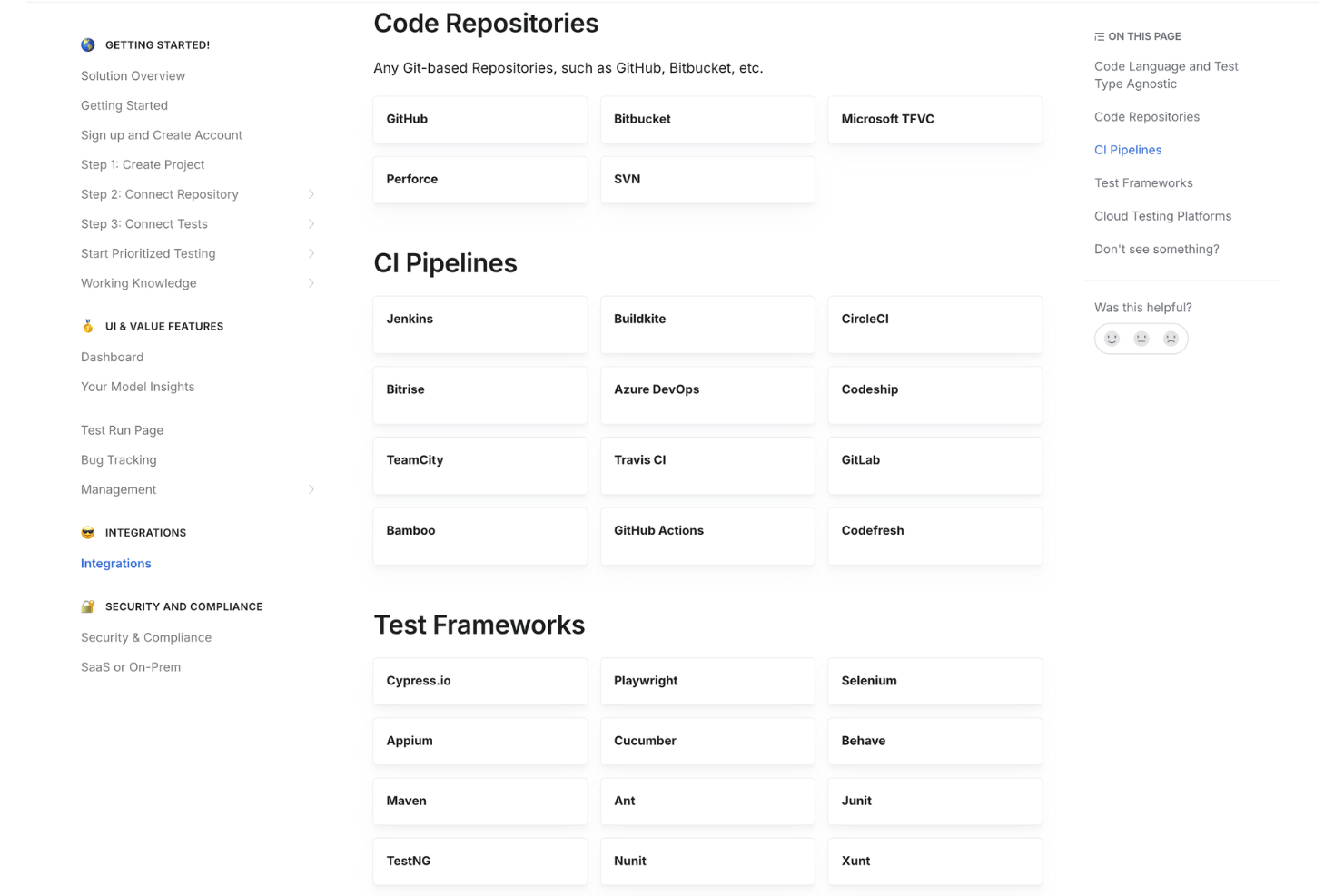Open Solution Overview in sidebar
Image resolution: width=1344 pixels, height=896 pixels.
(133, 76)
